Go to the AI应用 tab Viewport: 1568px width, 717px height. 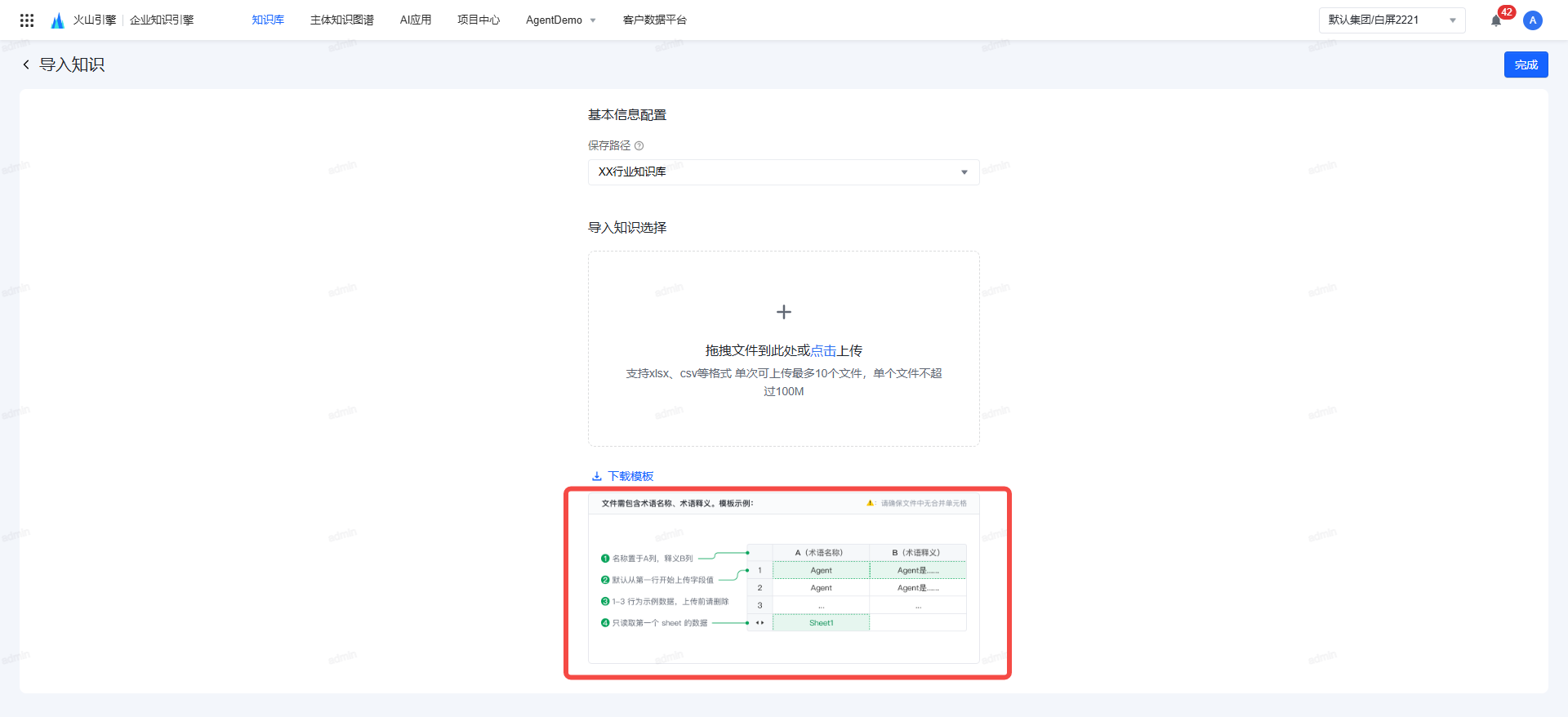[x=416, y=20]
